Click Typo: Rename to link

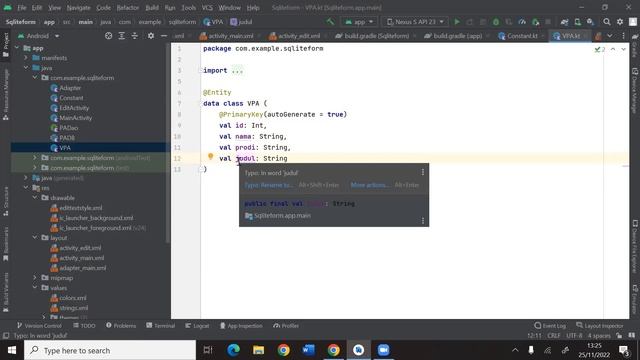269,185
